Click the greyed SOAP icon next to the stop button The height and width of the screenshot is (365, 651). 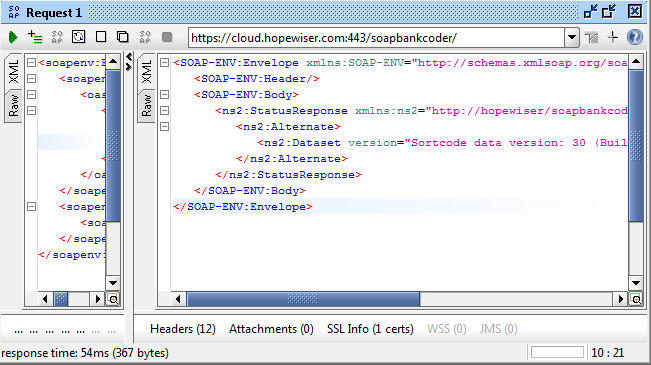(x=145, y=37)
